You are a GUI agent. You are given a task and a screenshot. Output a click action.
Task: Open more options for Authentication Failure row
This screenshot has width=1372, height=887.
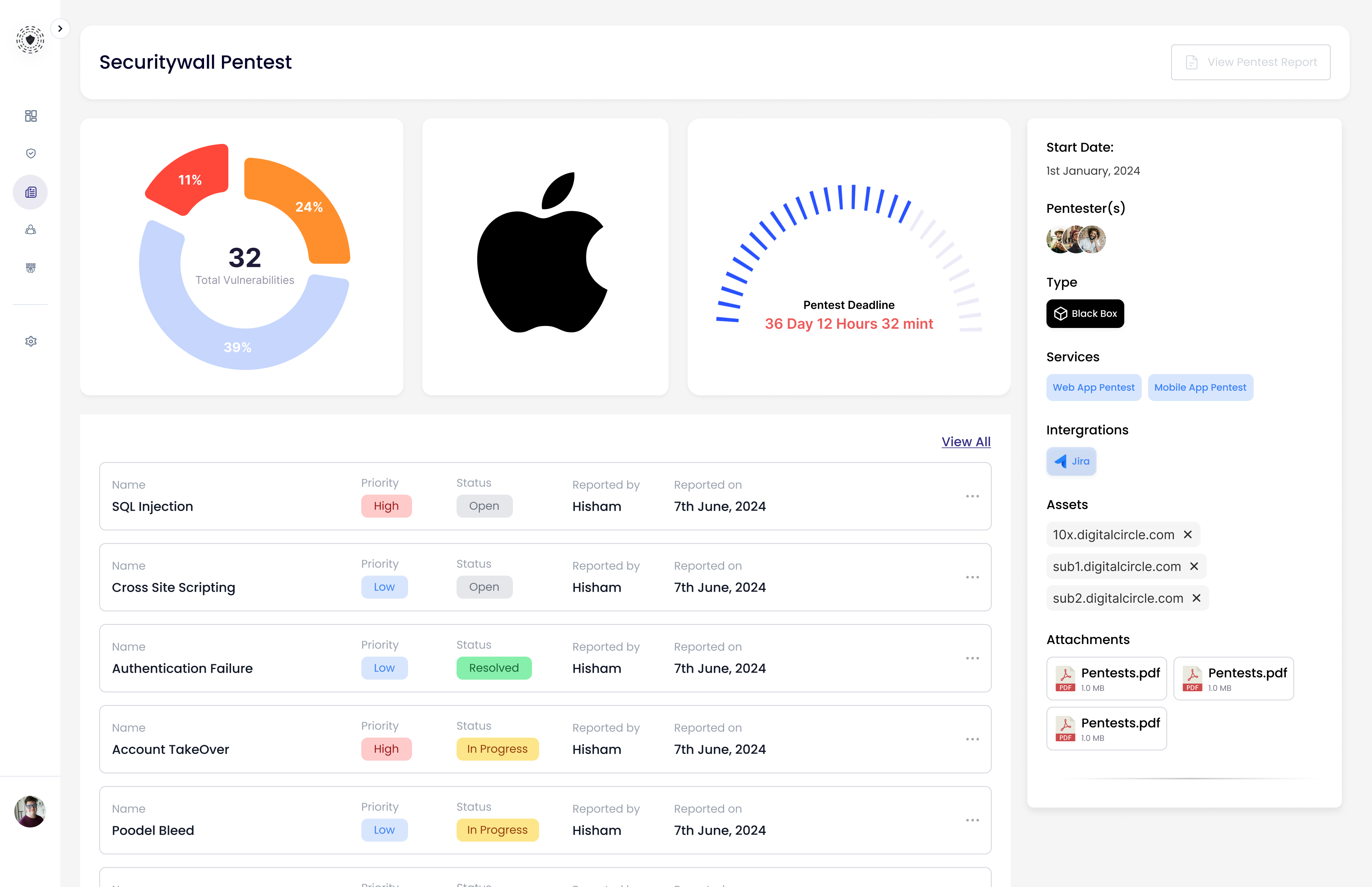click(973, 658)
